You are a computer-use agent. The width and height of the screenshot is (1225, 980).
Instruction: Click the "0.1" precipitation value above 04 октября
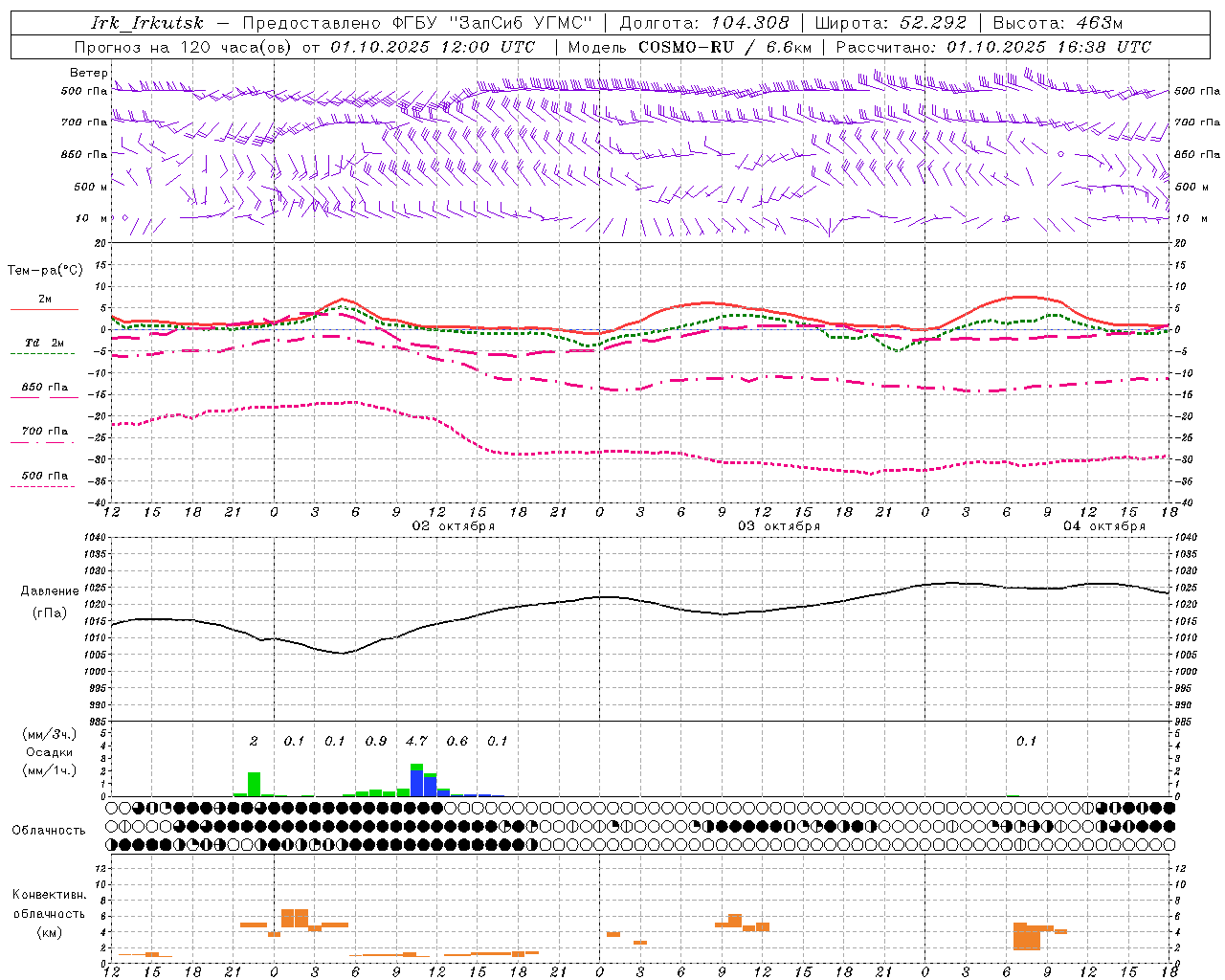tap(1026, 741)
